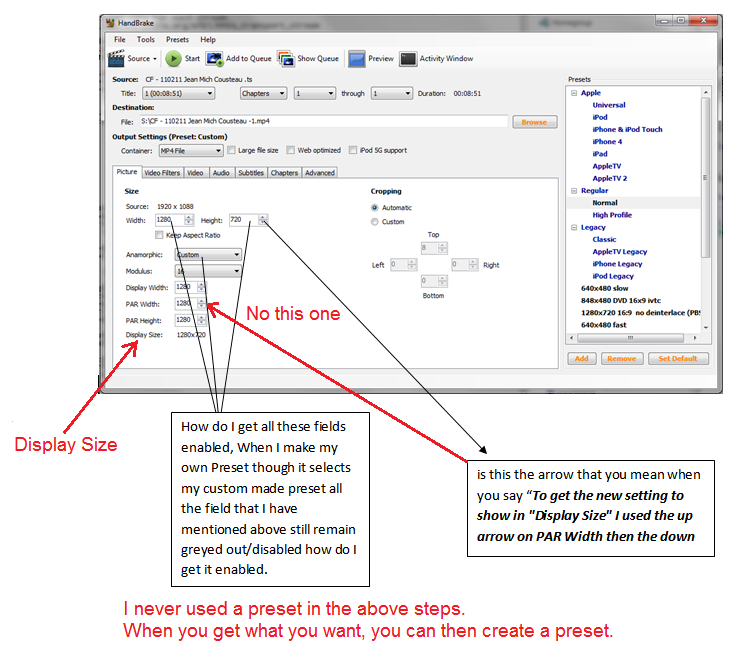
Task: Enable Large file size checkbox
Action: (231, 150)
